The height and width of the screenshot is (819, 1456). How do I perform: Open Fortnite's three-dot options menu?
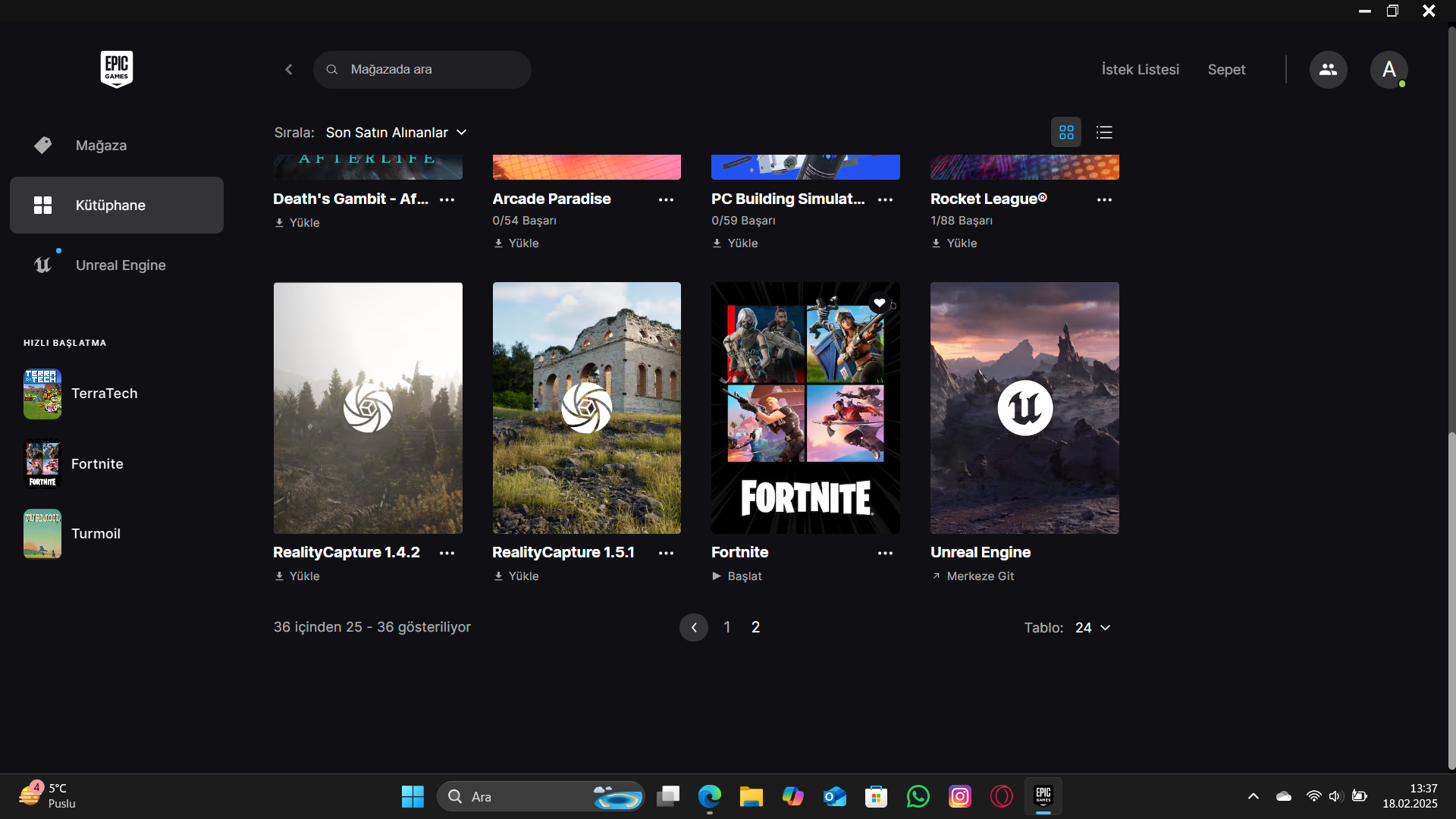[885, 554]
